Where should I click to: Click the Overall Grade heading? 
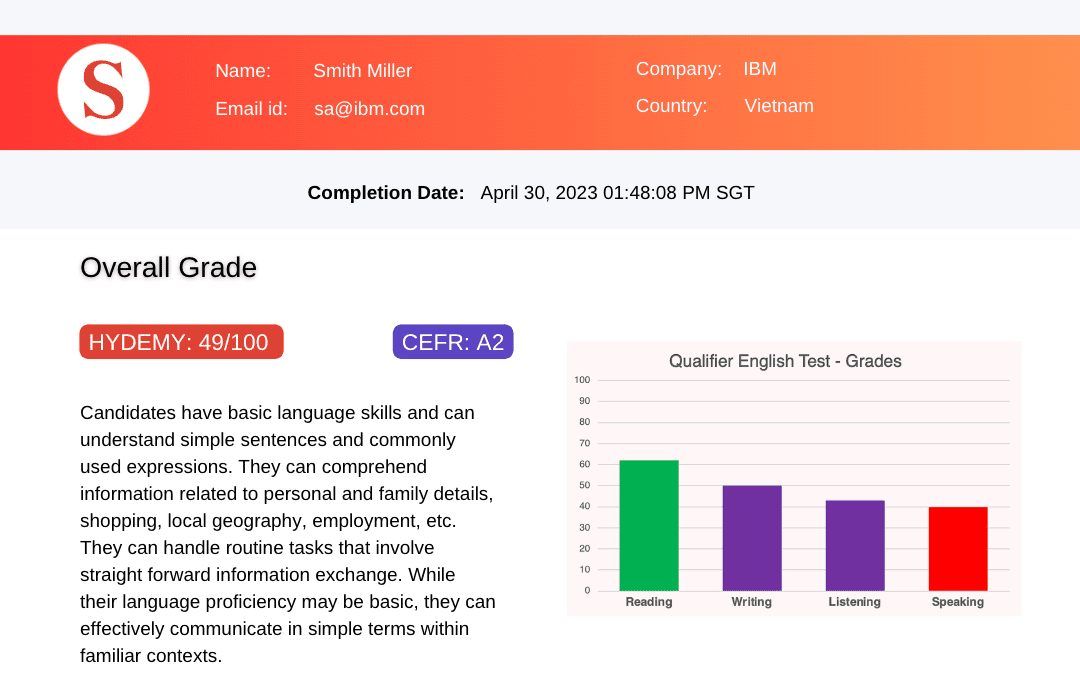pyautogui.click(x=168, y=268)
